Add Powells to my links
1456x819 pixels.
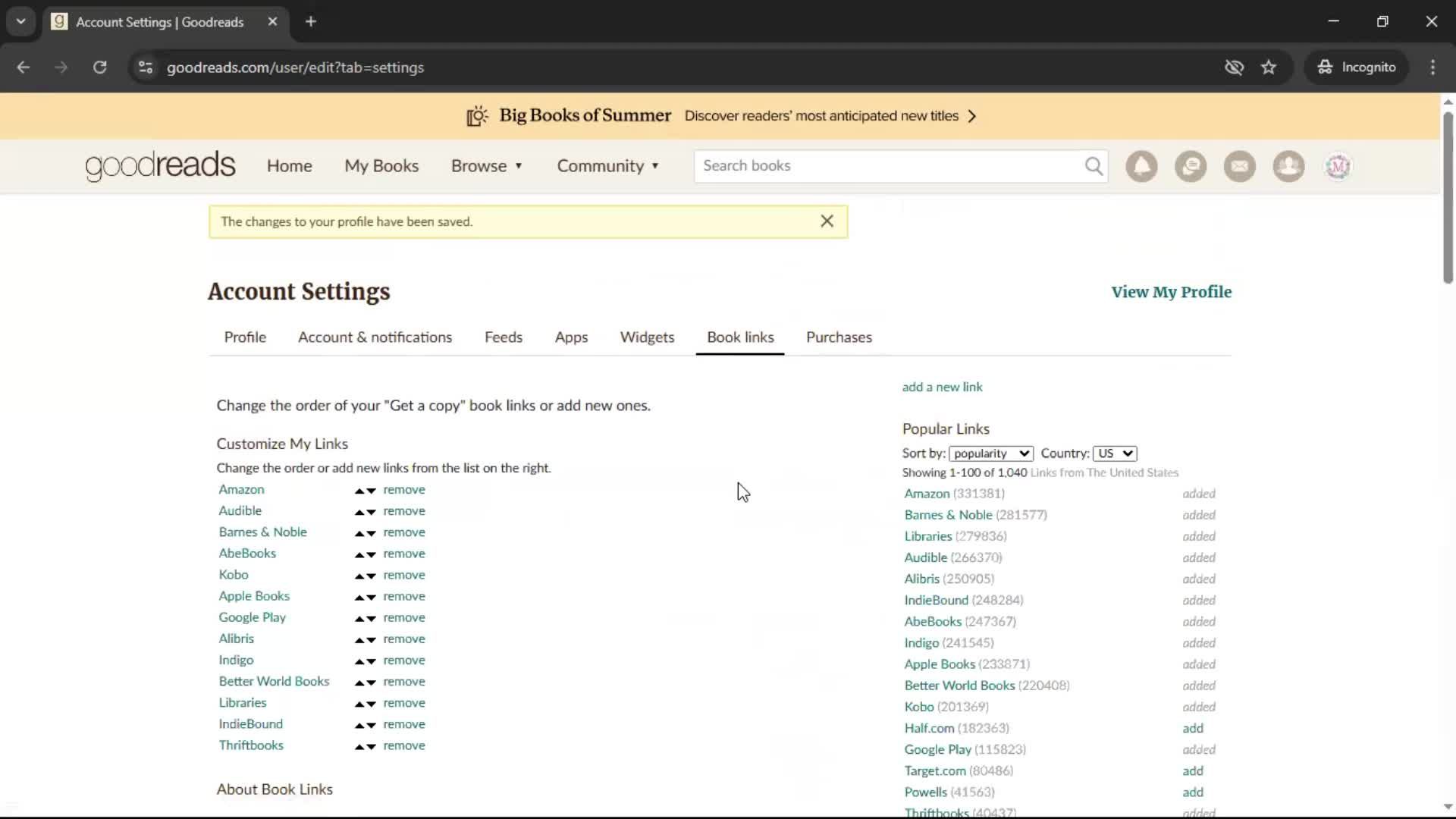[1192, 792]
